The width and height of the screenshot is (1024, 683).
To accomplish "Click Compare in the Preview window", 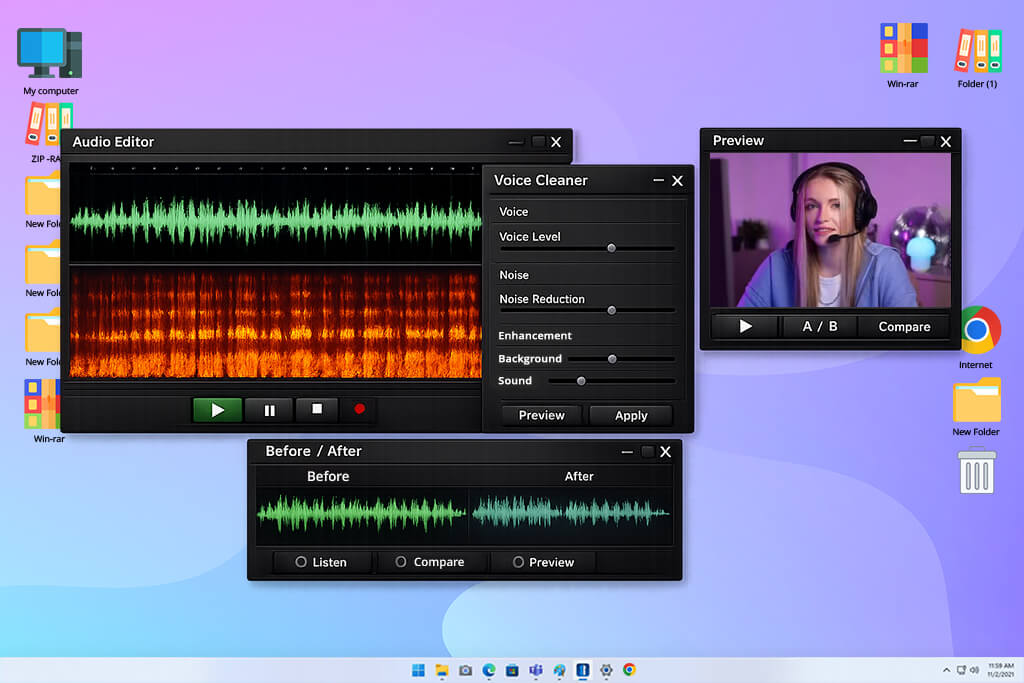I will tap(904, 326).
